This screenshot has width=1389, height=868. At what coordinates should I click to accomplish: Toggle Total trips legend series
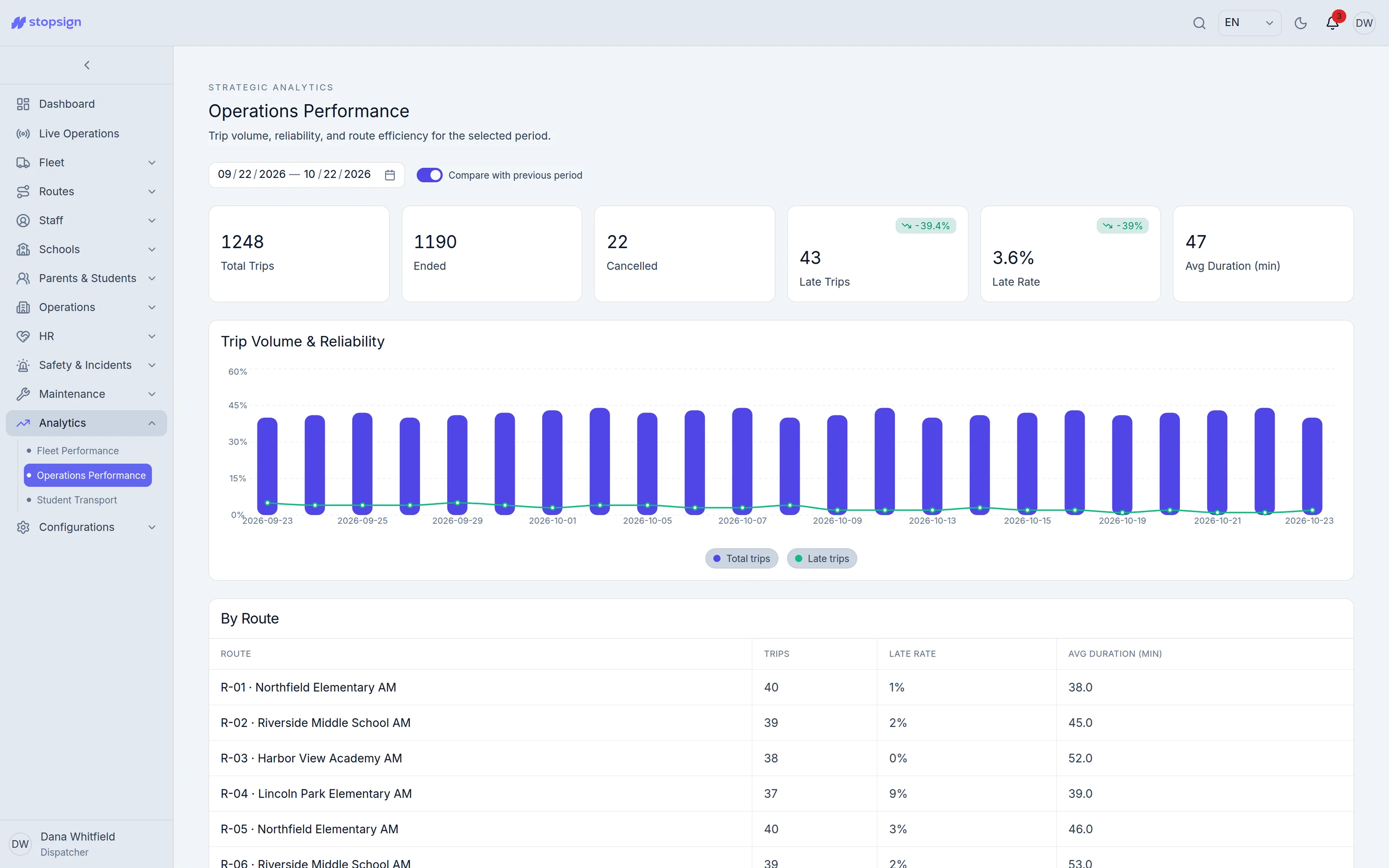(741, 559)
